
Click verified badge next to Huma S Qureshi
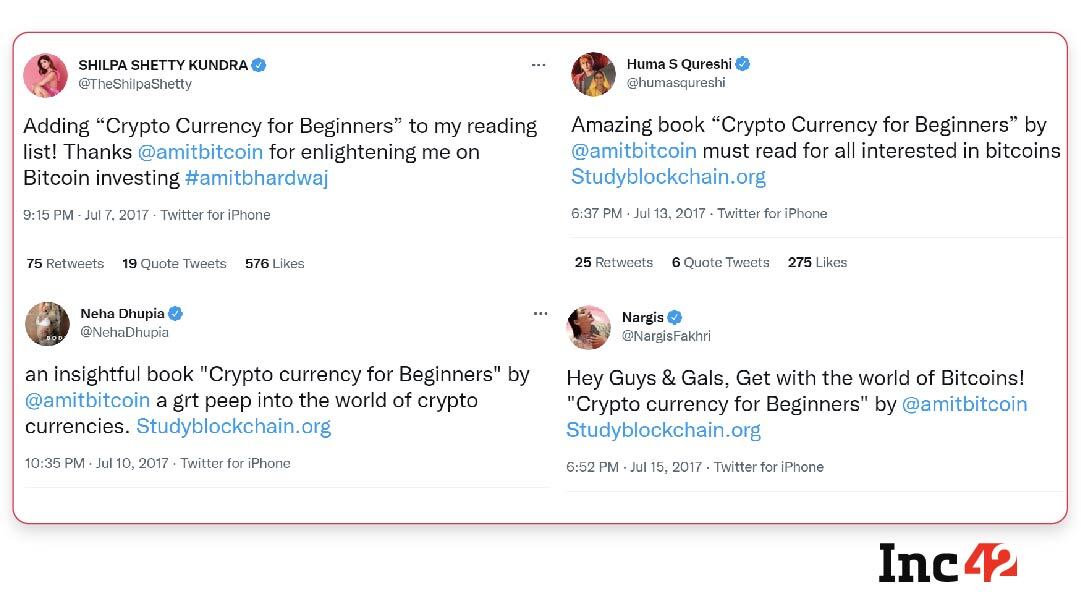742,64
